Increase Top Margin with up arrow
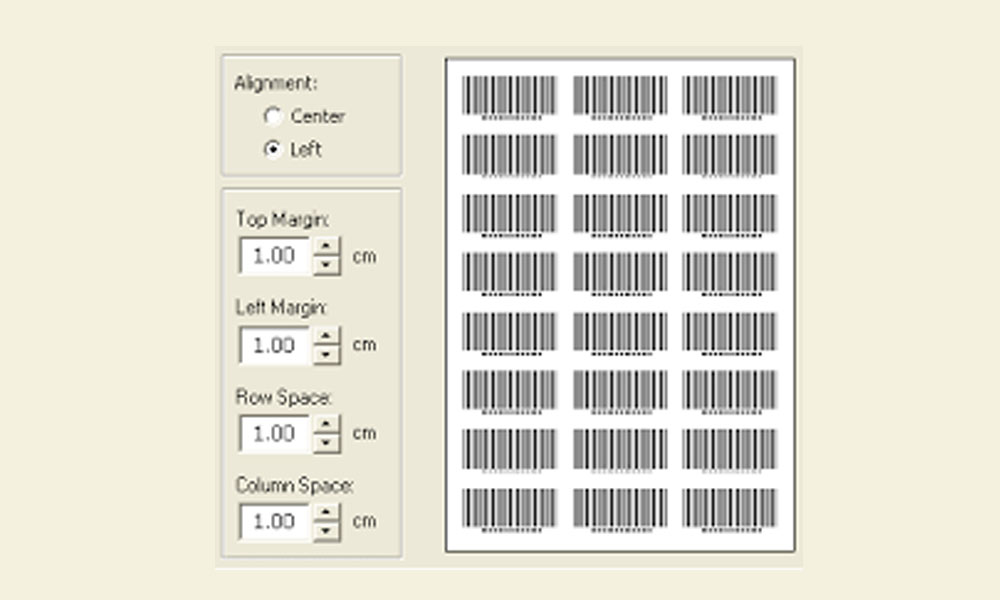The width and height of the screenshot is (1000, 600). (x=327, y=246)
